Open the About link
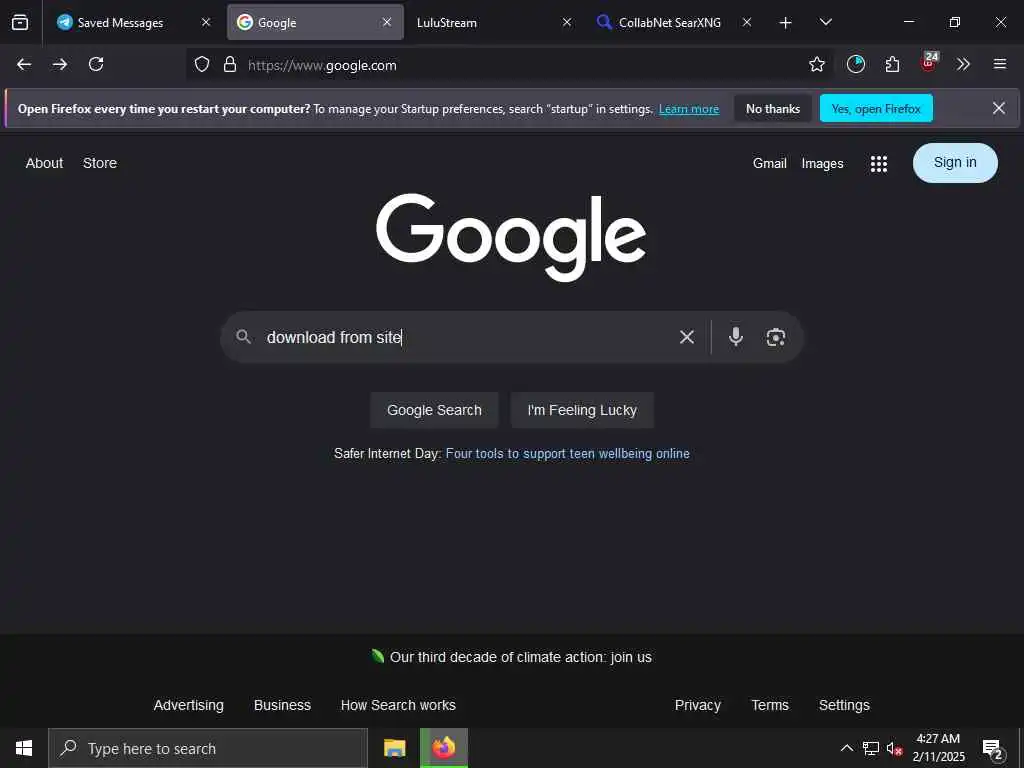1024x768 pixels. point(44,163)
